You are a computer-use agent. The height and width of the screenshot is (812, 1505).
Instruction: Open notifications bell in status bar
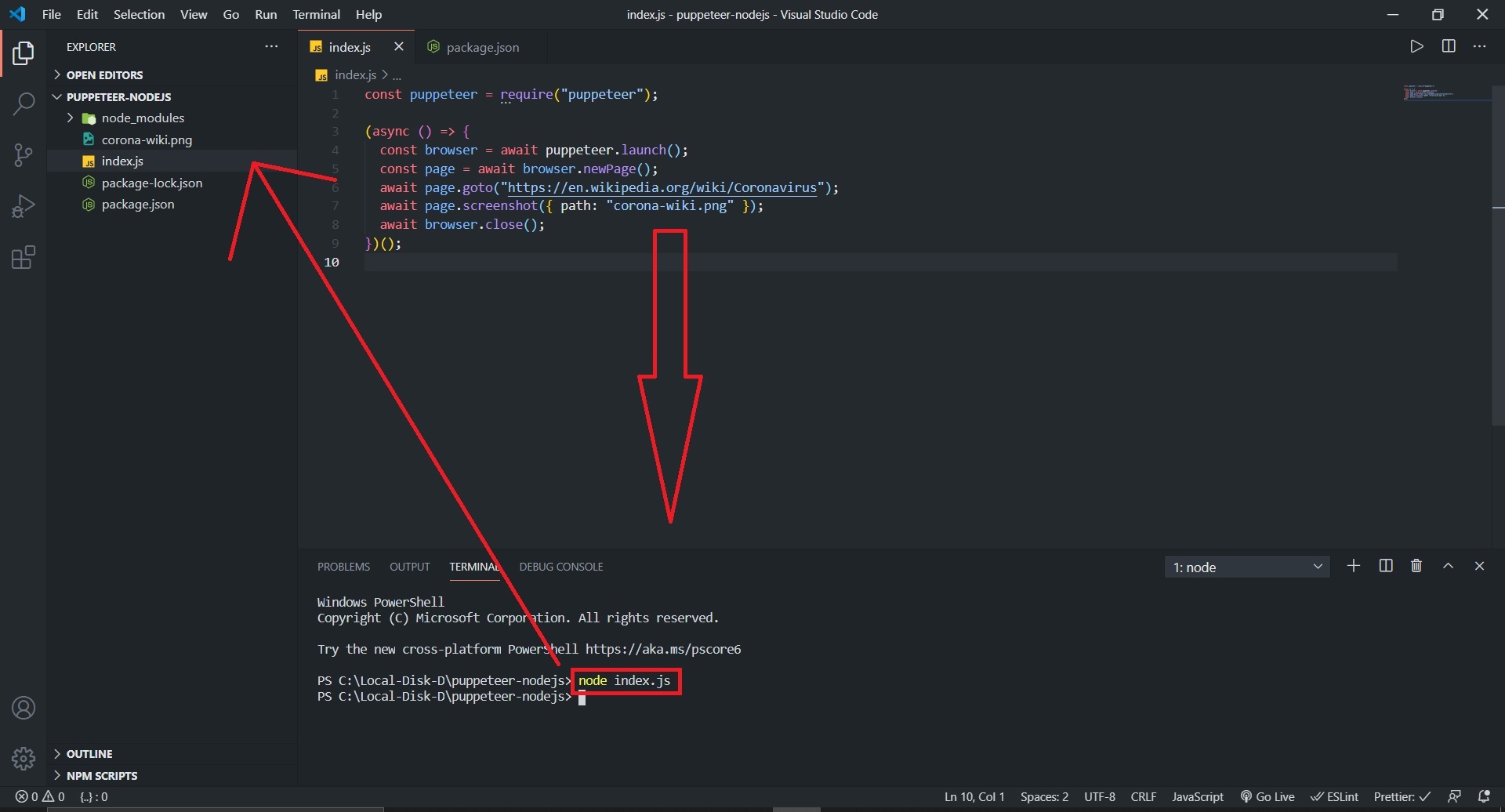pyautogui.click(x=1484, y=796)
